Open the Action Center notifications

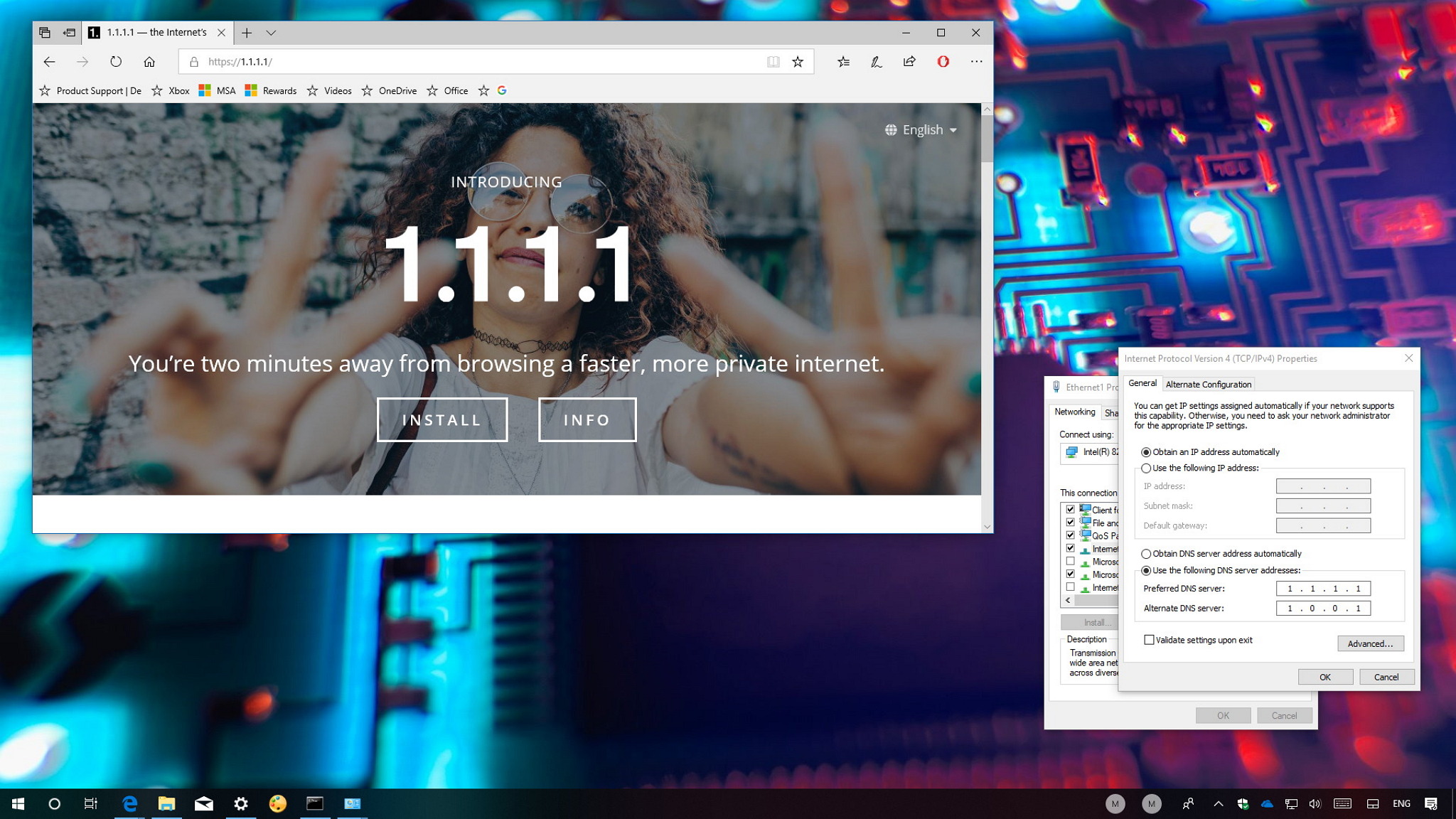click(x=1431, y=804)
